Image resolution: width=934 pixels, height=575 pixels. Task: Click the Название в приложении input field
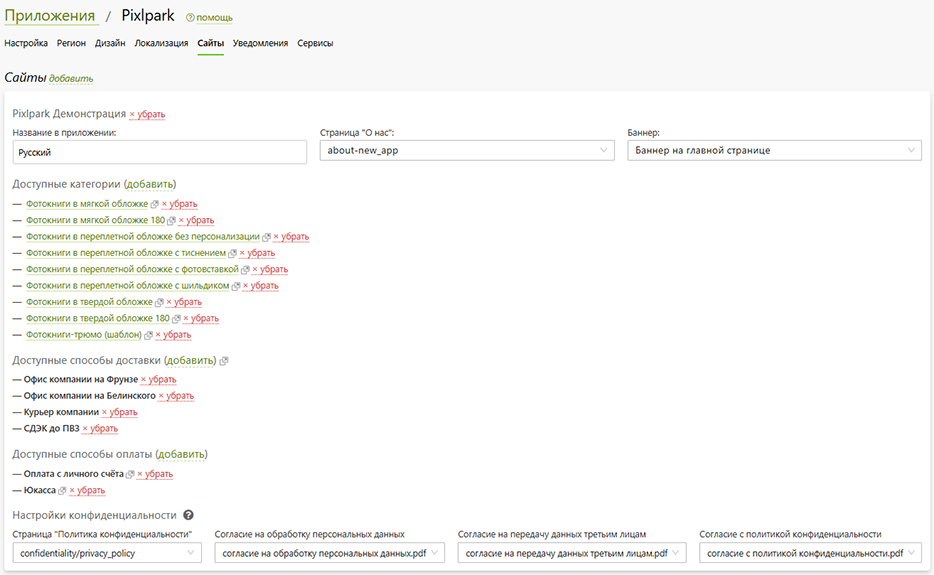159,152
